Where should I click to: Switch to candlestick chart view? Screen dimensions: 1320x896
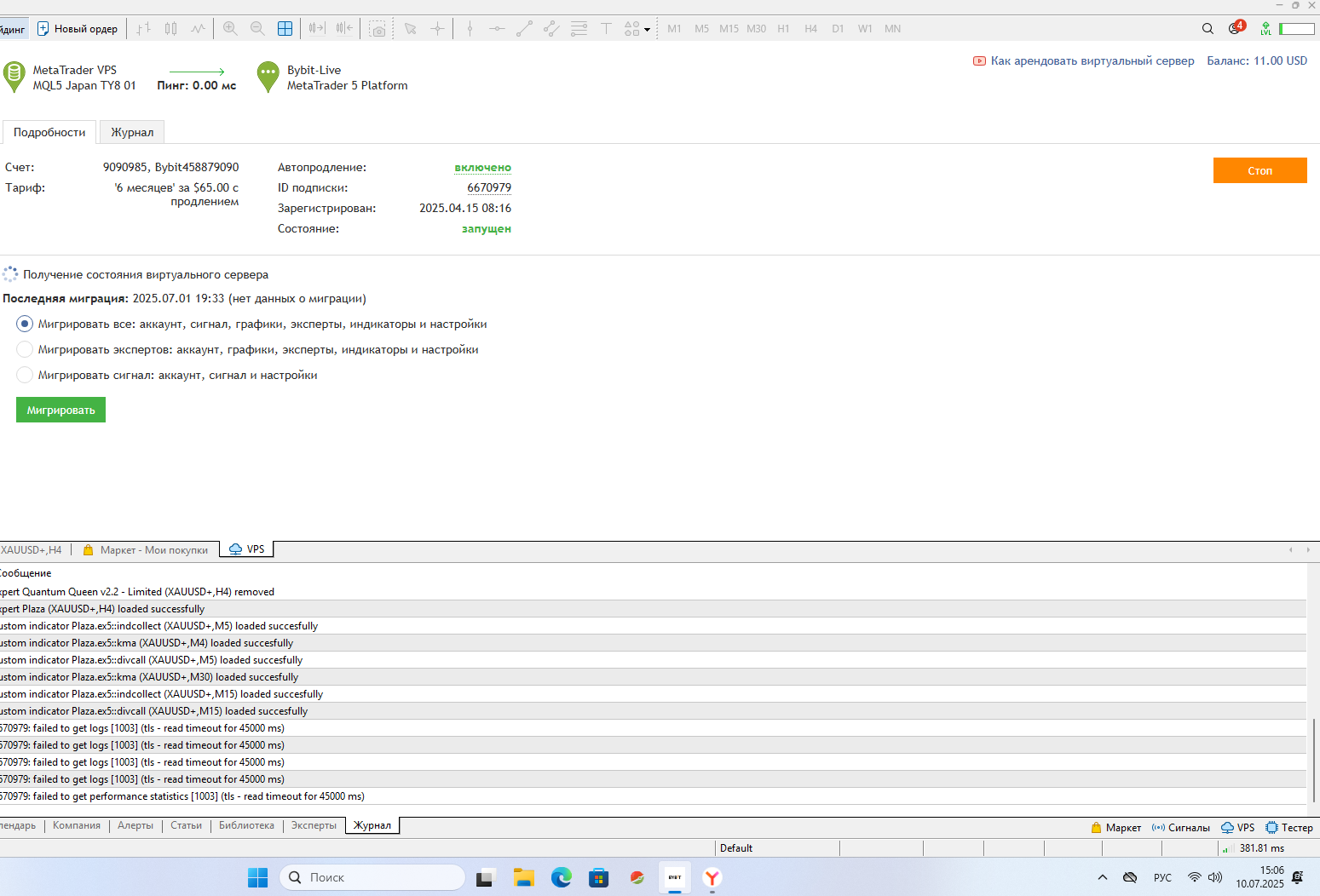(x=171, y=29)
